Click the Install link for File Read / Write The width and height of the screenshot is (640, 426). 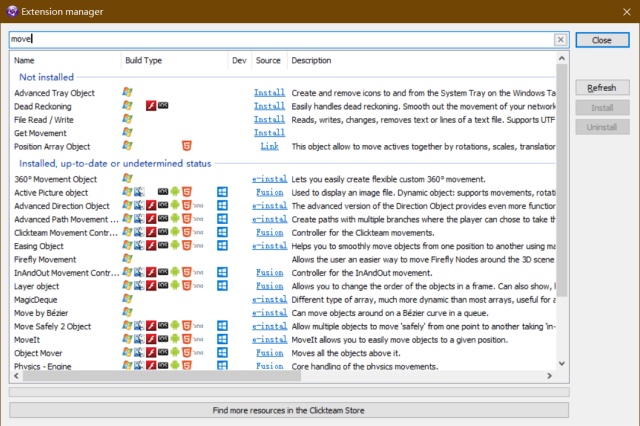pos(269,120)
